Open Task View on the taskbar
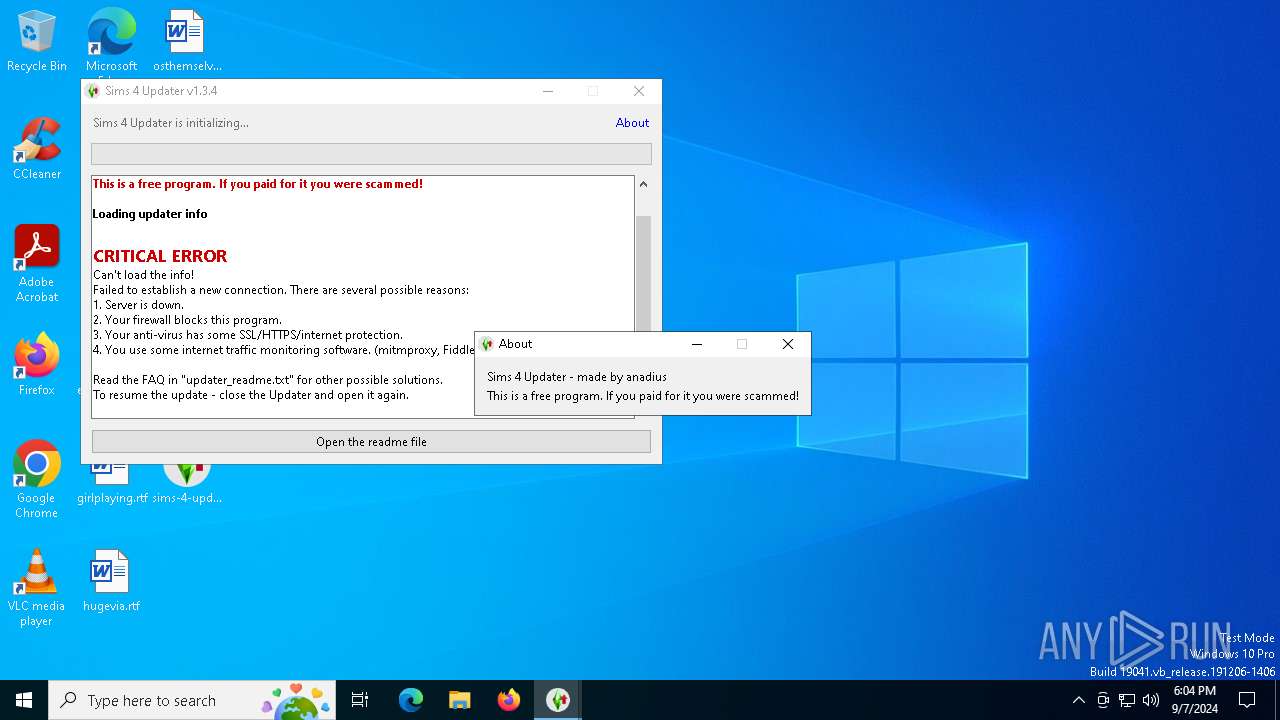 [360, 700]
